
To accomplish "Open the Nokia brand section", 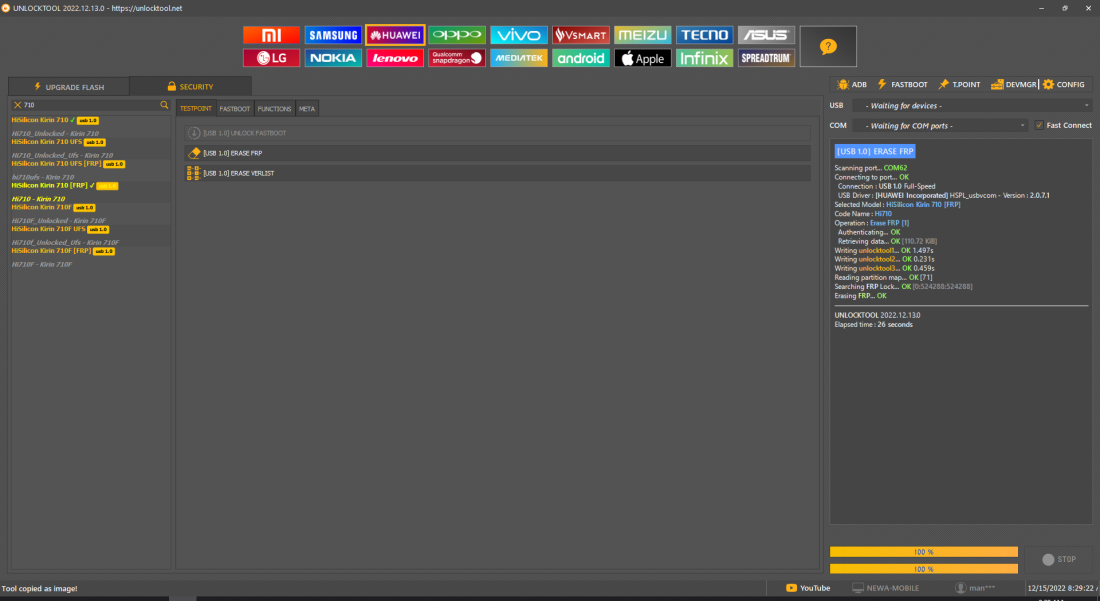I will 333,58.
